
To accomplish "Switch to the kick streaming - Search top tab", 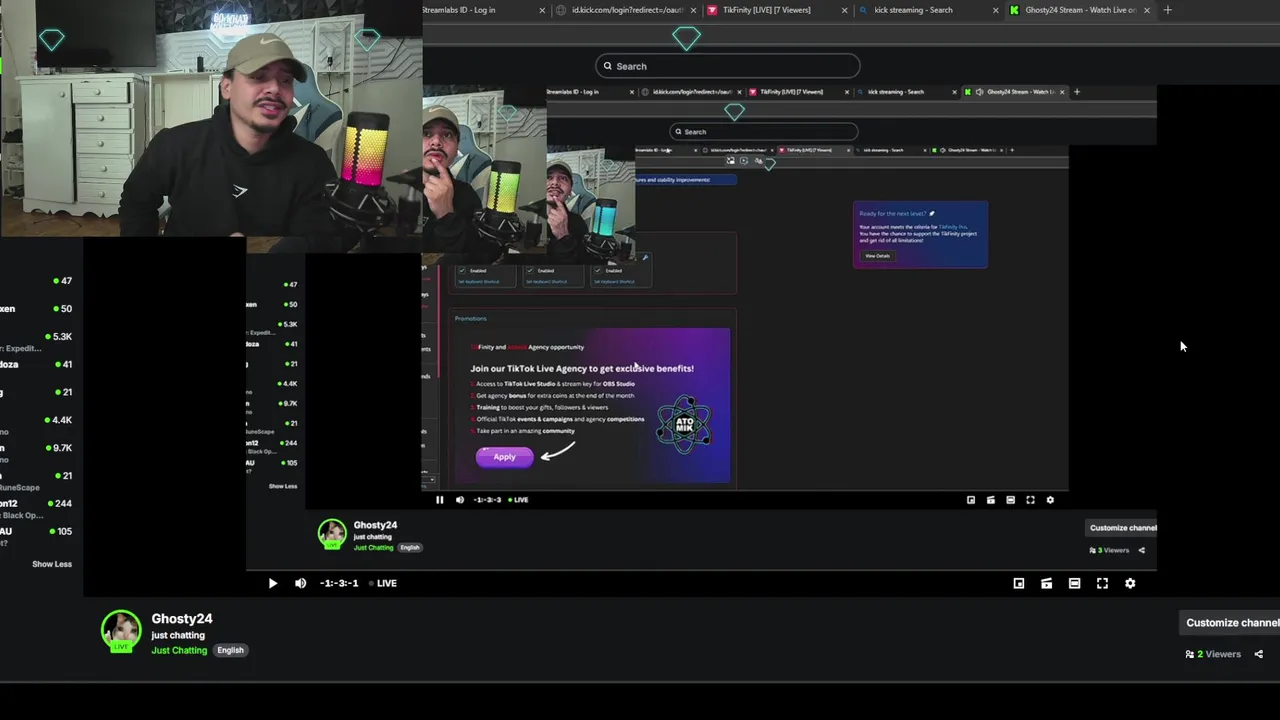I will [x=912, y=10].
